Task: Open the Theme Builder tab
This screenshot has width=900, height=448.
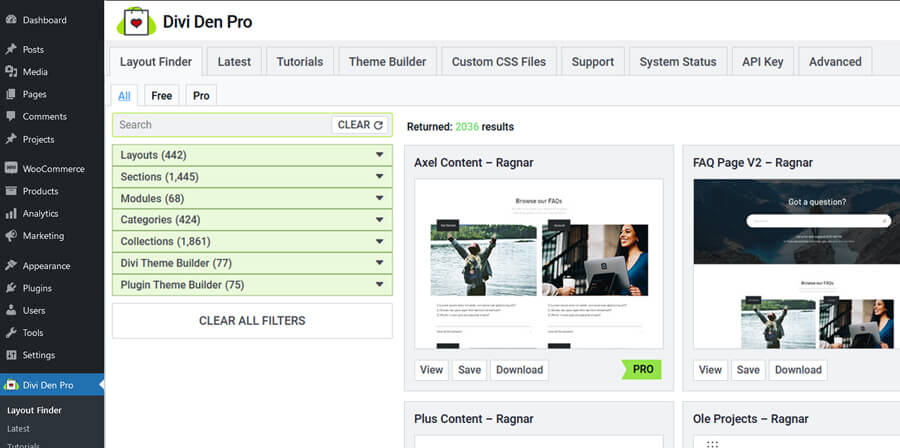Action: click(x=387, y=62)
